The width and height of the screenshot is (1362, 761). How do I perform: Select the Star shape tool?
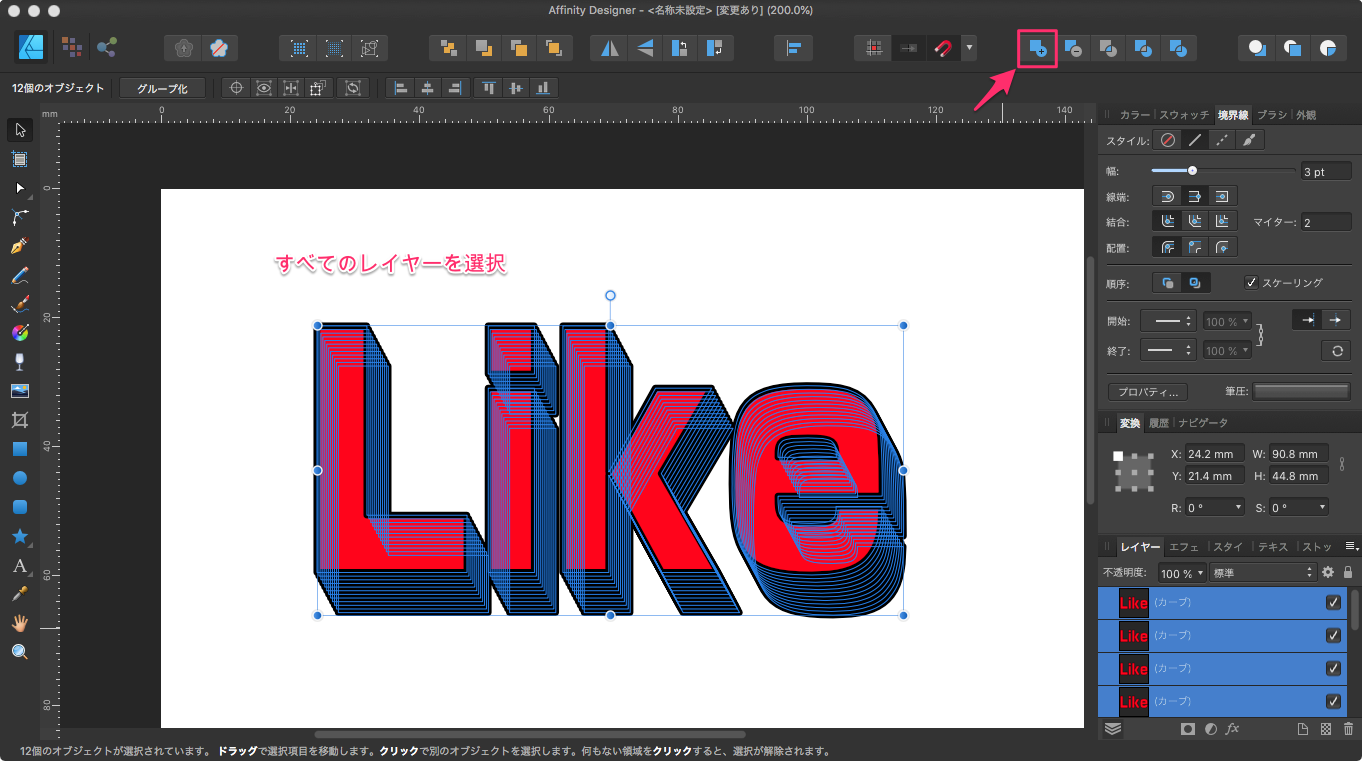(x=19, y=536)
